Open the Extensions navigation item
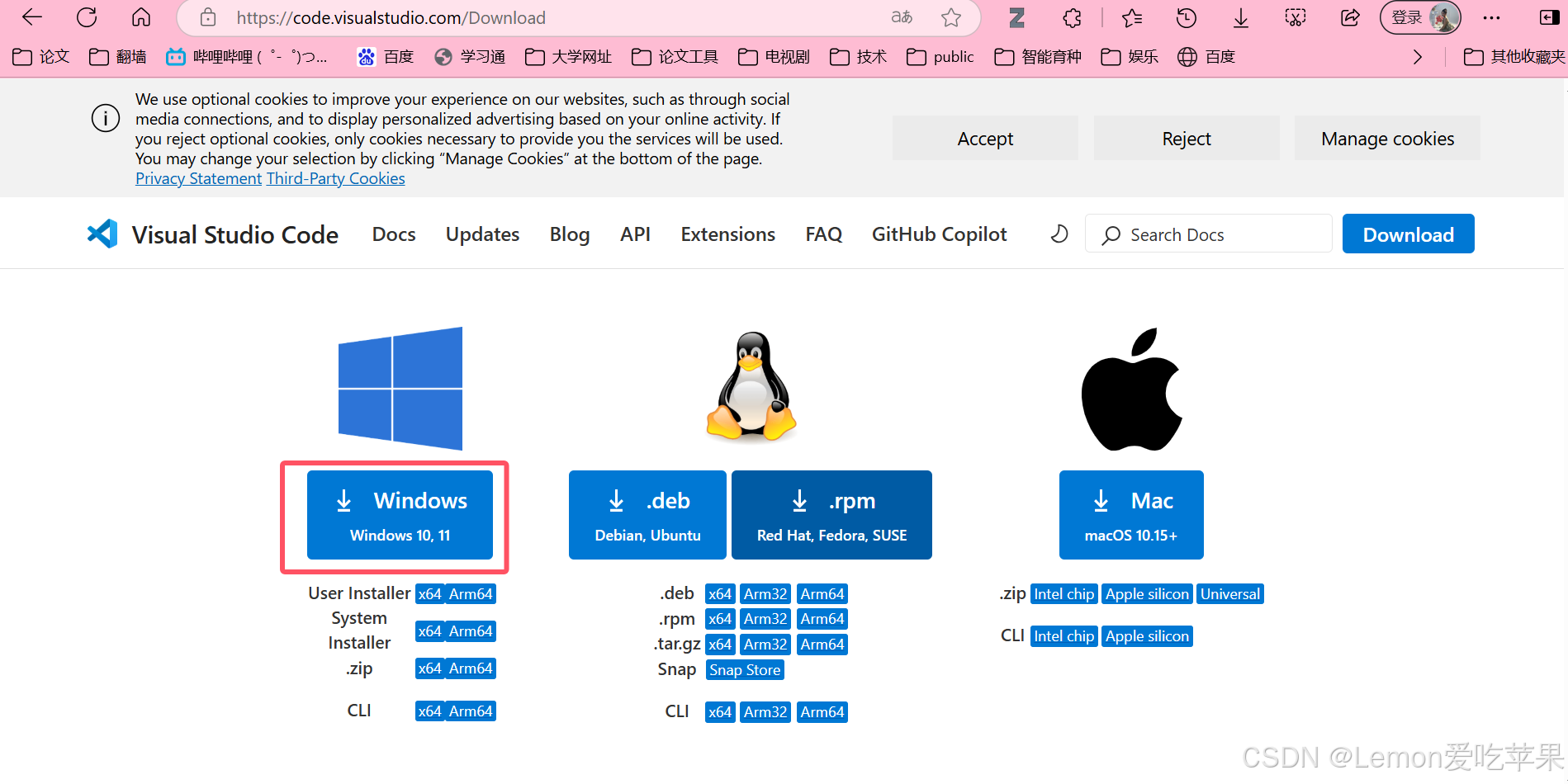The width and height of the screenshot is (1568, 784). pyautogui.click(x=728, y=234)
